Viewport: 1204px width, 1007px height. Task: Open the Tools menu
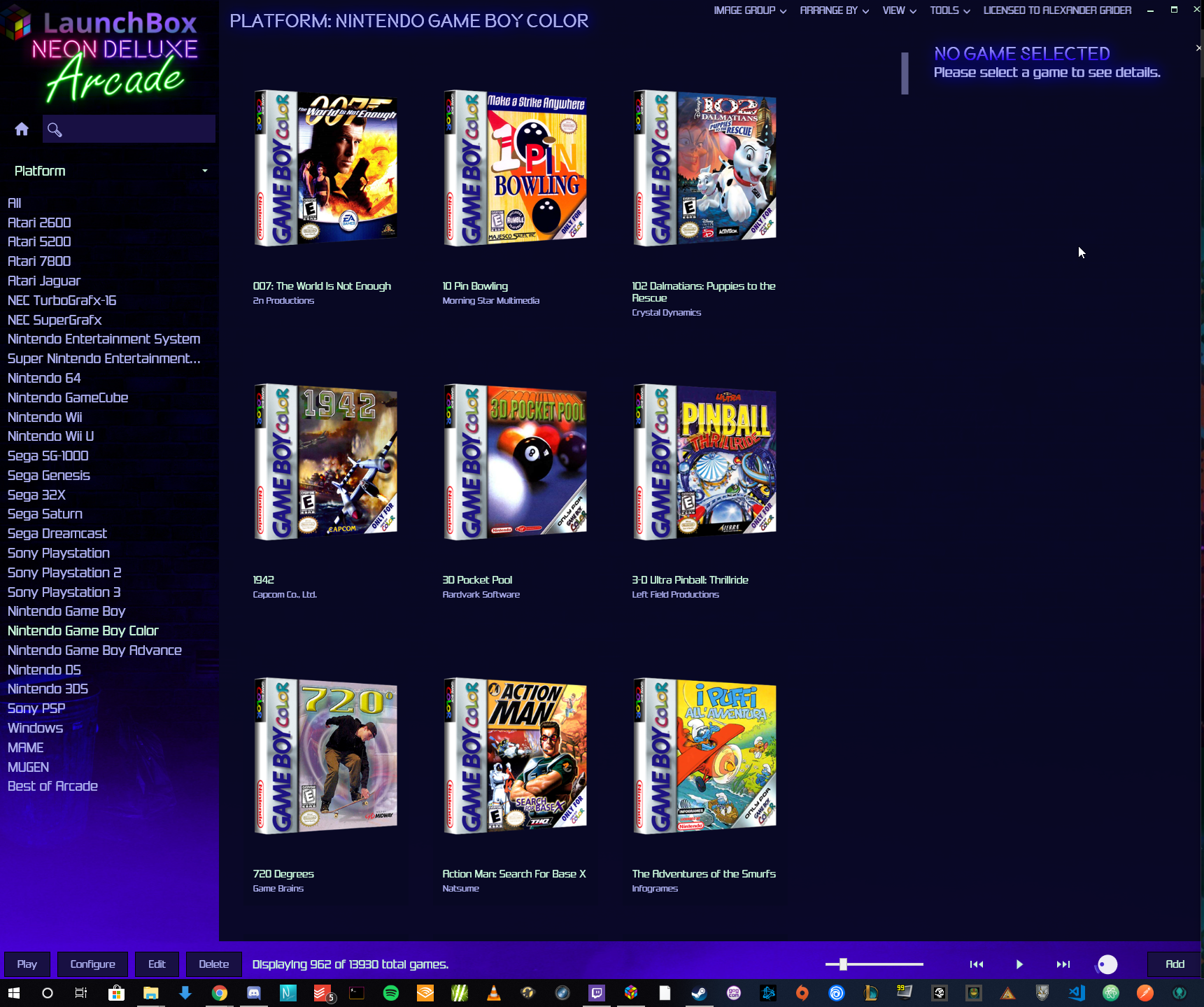click(949, 10)
